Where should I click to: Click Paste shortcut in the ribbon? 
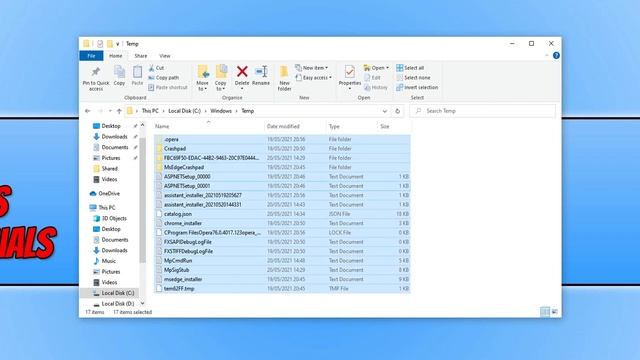tap(168, 87)
